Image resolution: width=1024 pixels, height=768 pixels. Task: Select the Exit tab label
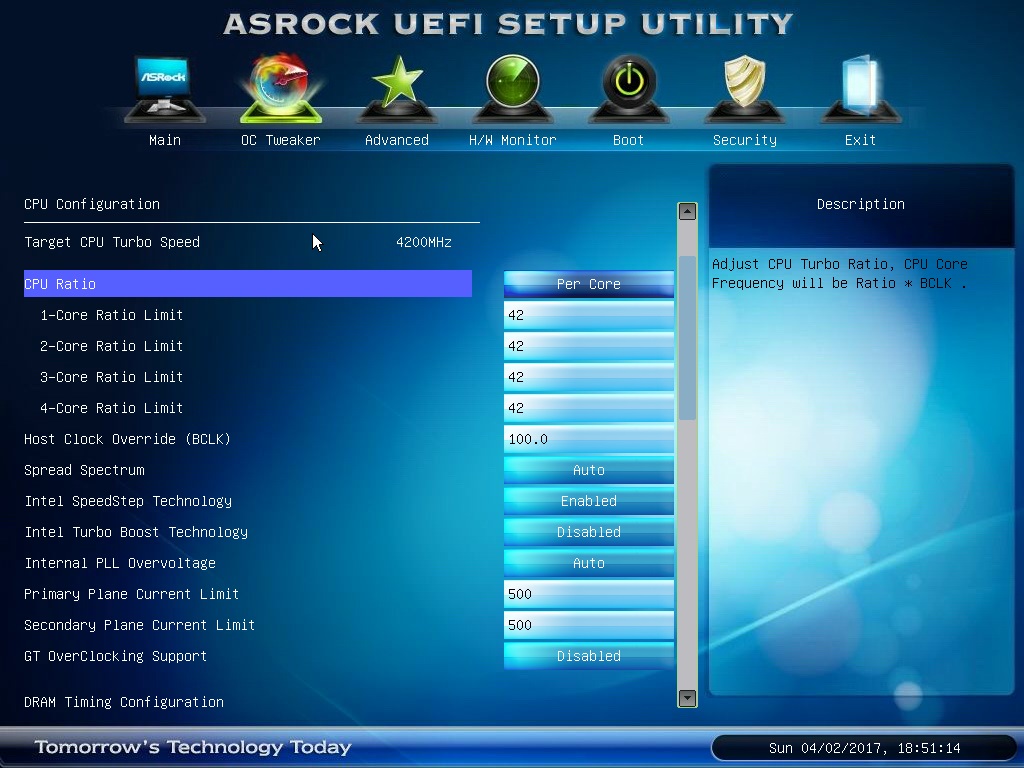[860, 140]
